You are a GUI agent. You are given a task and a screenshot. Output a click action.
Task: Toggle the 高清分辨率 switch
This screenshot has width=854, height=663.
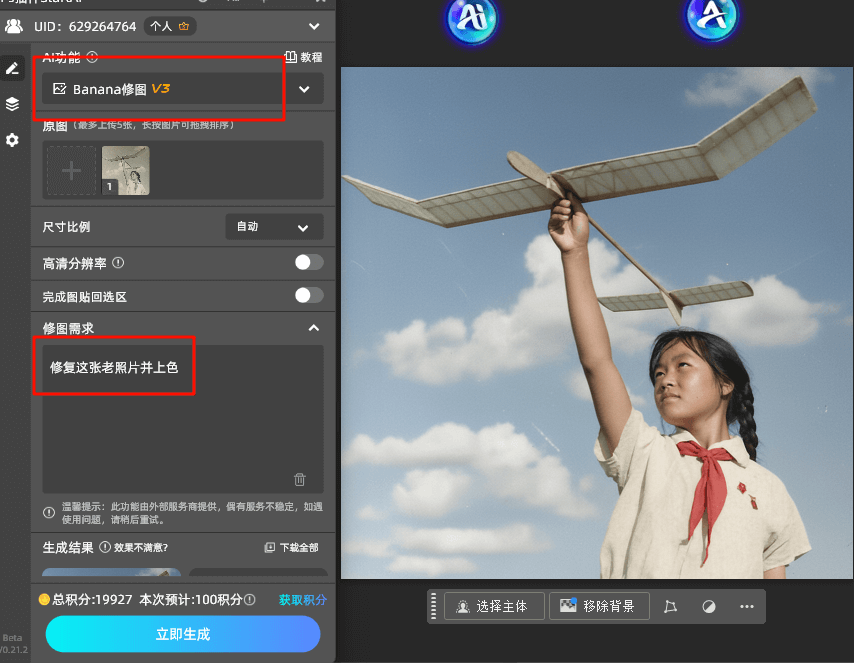click(309, 262)
